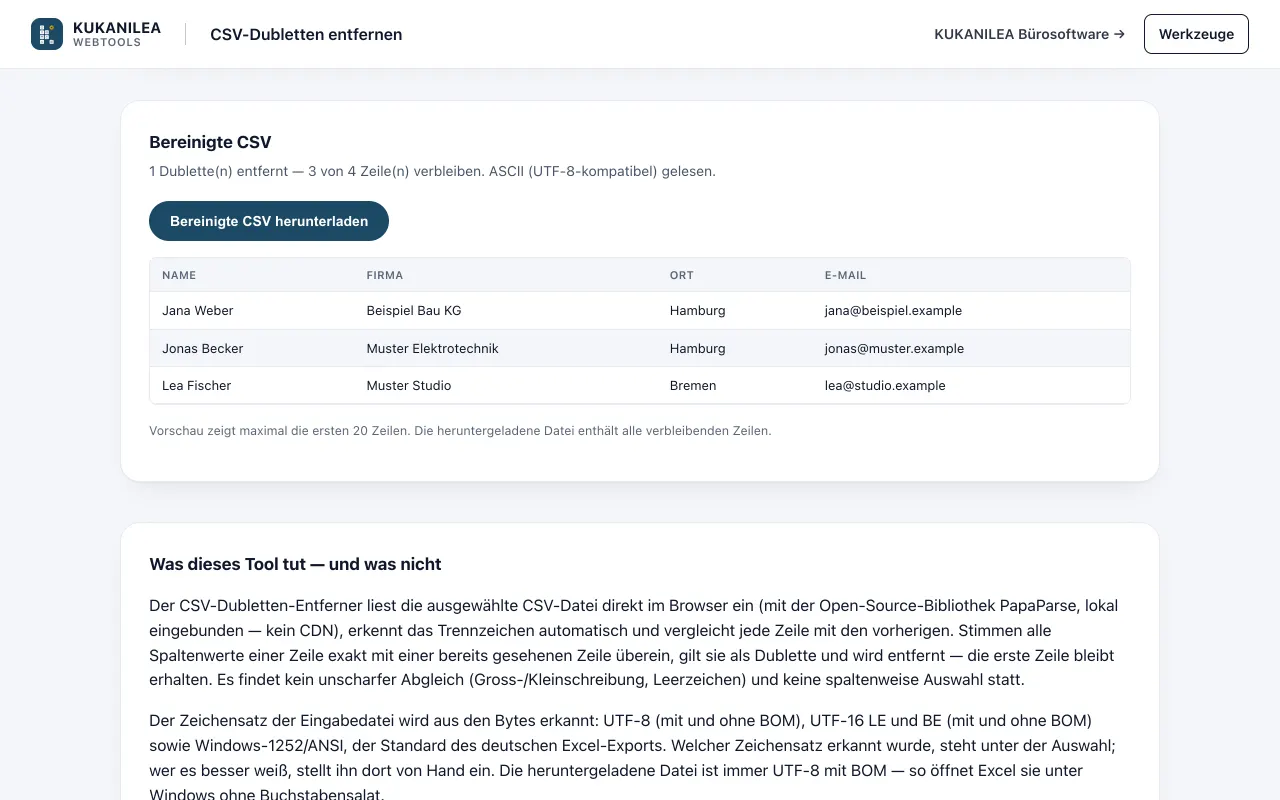Open the KUKANILEA Bürosoftware link
This screenshot has width=1280, height=800.
point(1029,34)
